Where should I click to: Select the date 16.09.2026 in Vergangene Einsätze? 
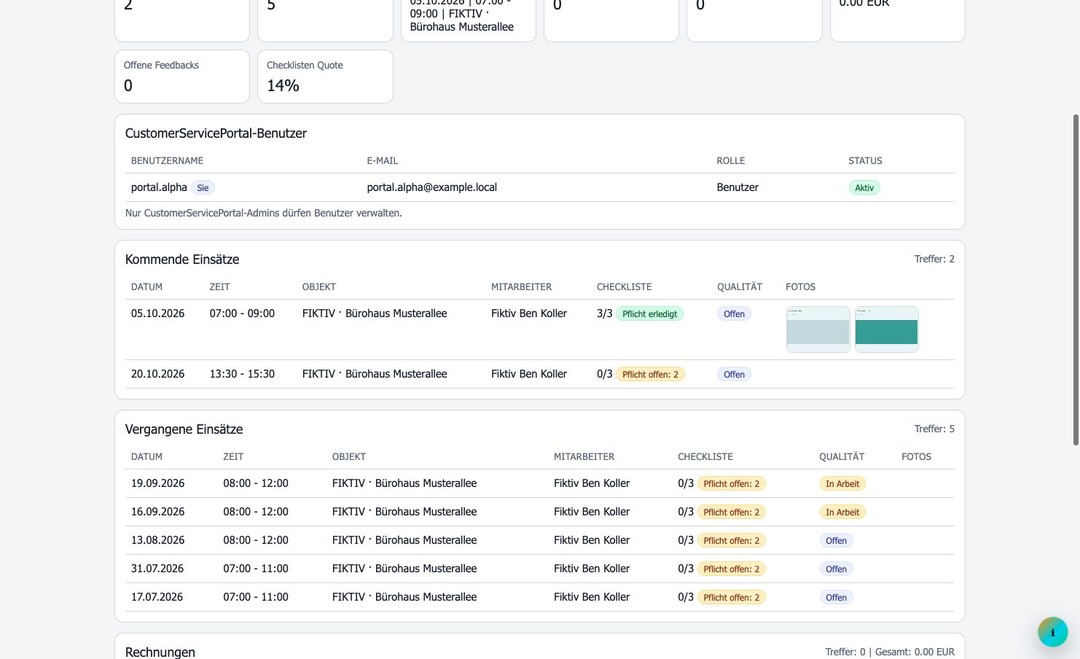pos(158,512)
